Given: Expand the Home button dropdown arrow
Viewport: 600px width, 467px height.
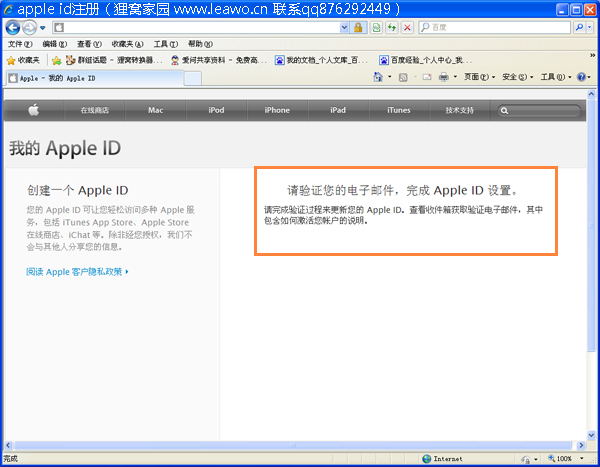Looking at the screenshot, I should click(x=390, y=77).
